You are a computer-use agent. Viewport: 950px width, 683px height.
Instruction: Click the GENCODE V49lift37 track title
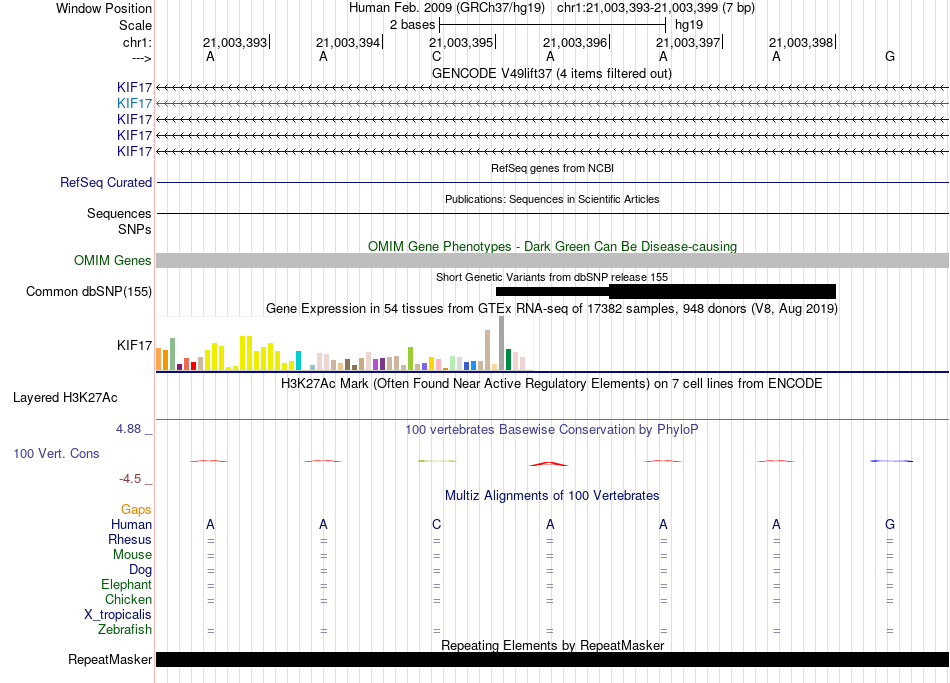click(551, 73)
